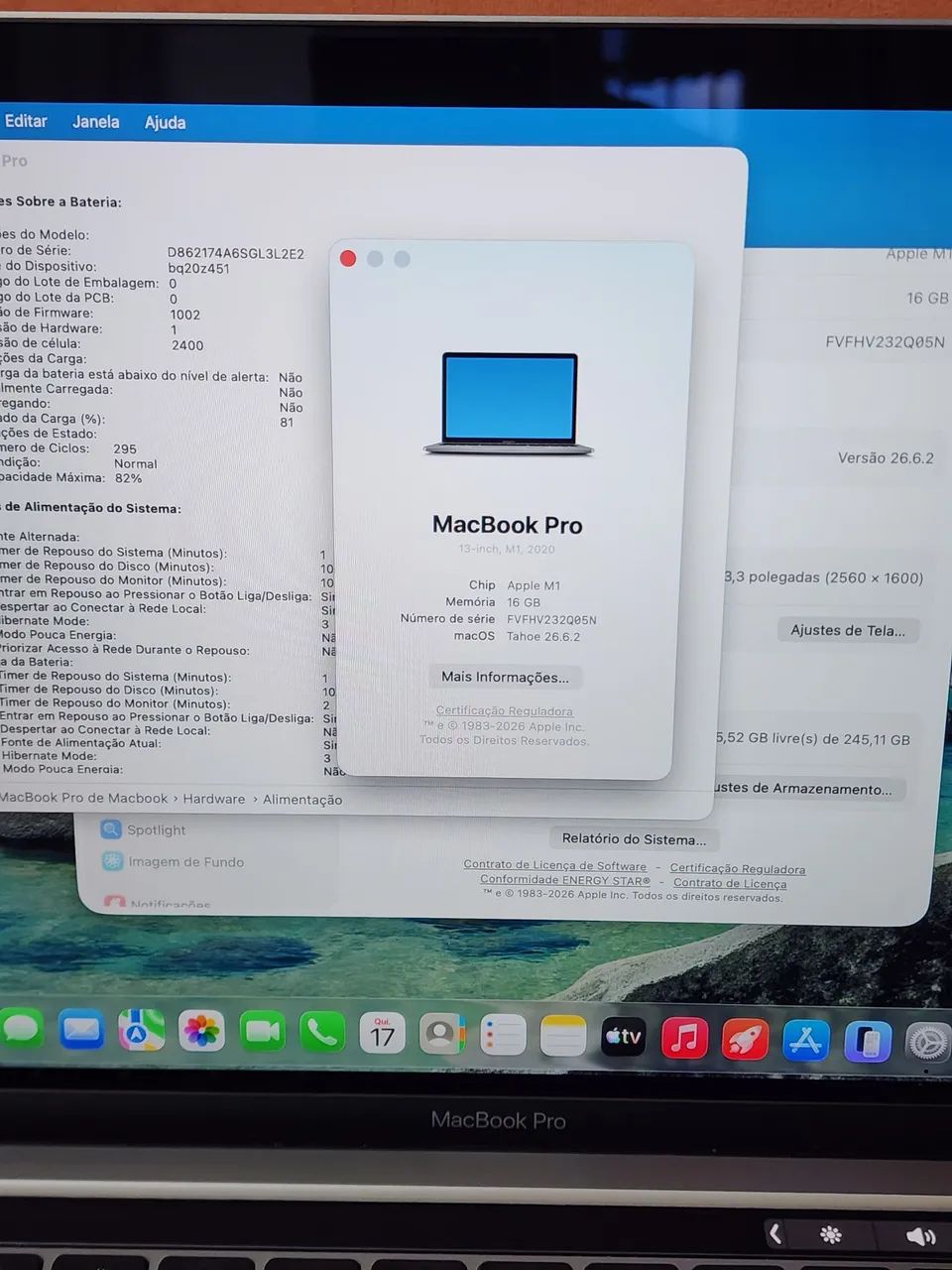The image size is (952, 1270).
Task: Open the Phone app in Dock
Action: pos(322,1035)
